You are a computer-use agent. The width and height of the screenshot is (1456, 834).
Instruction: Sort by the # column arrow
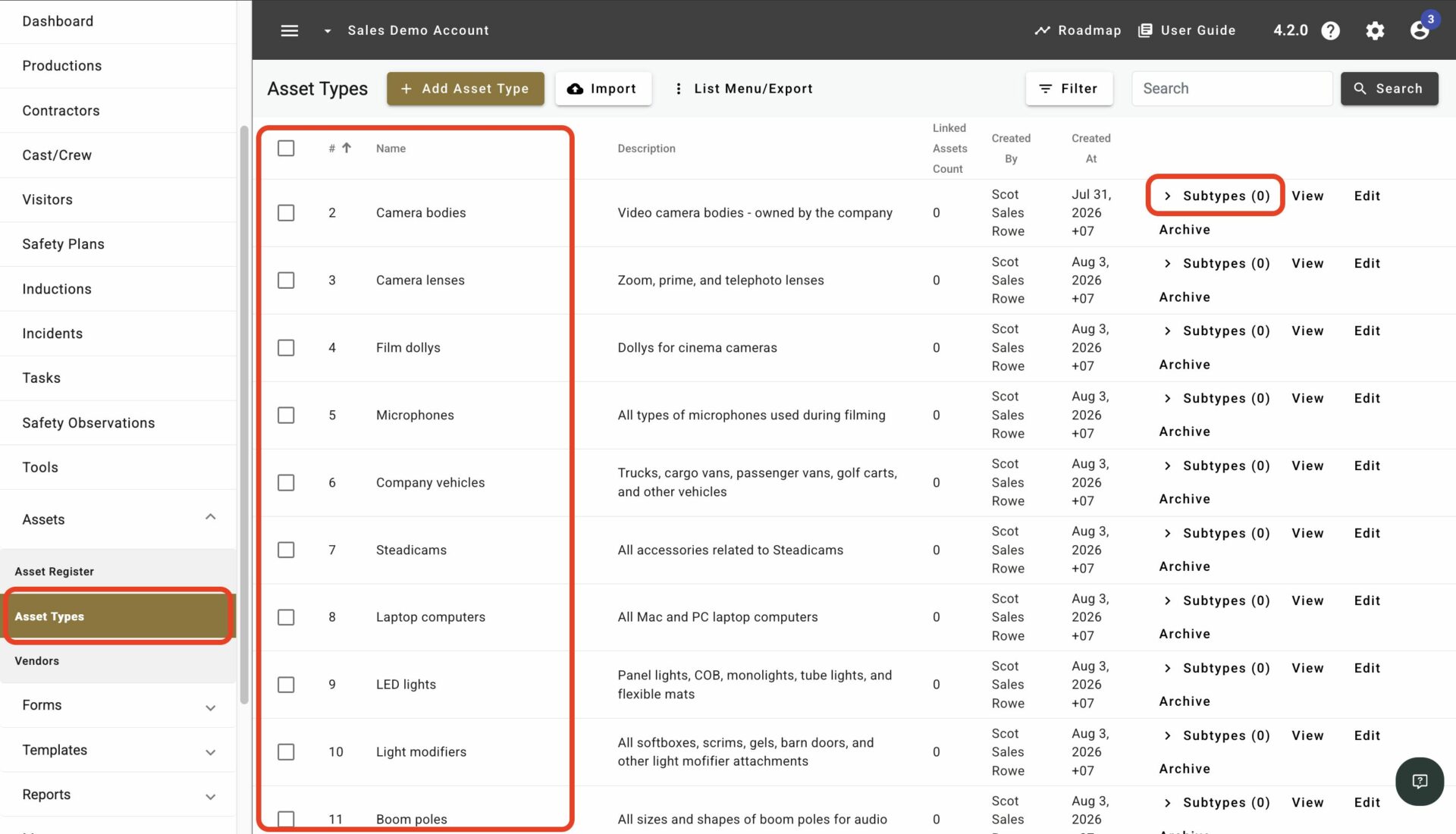346,148
